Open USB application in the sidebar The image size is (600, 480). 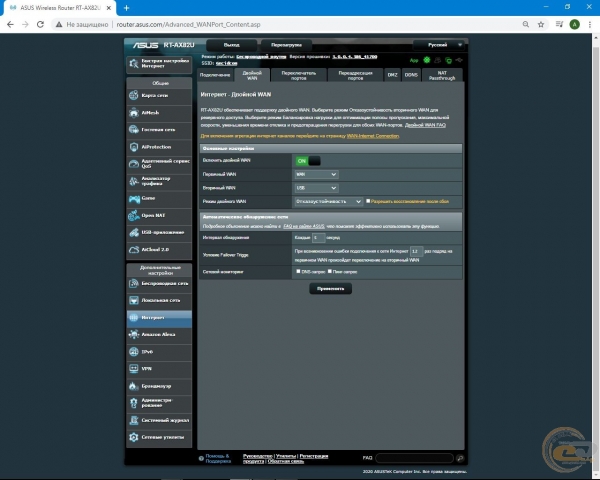[159, 232]
